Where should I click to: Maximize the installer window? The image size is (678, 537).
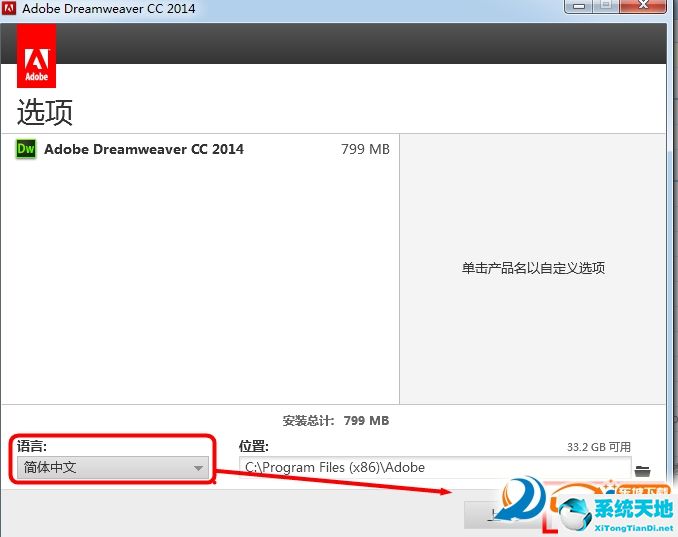click(x=606, y=6)
